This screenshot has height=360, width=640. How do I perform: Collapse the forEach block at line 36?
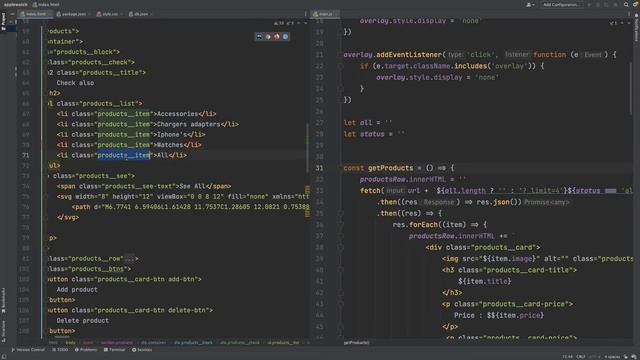point(340,224)
